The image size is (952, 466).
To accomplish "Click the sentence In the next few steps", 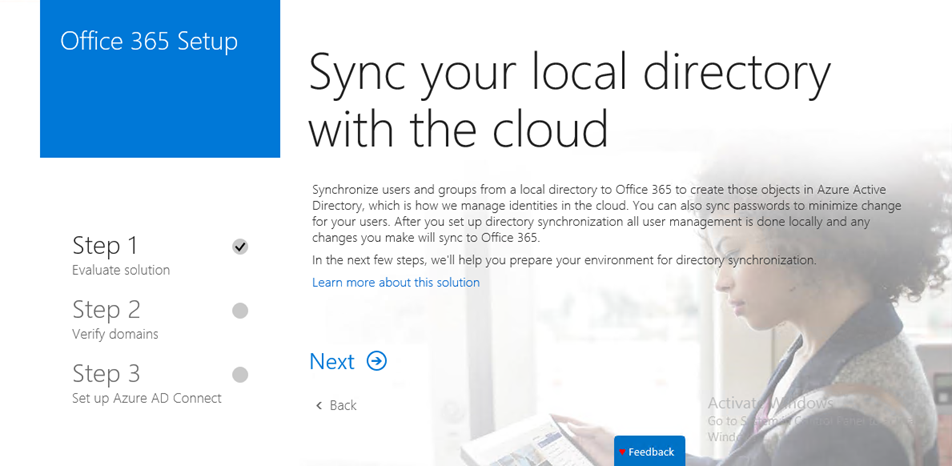I will (565, 261).
